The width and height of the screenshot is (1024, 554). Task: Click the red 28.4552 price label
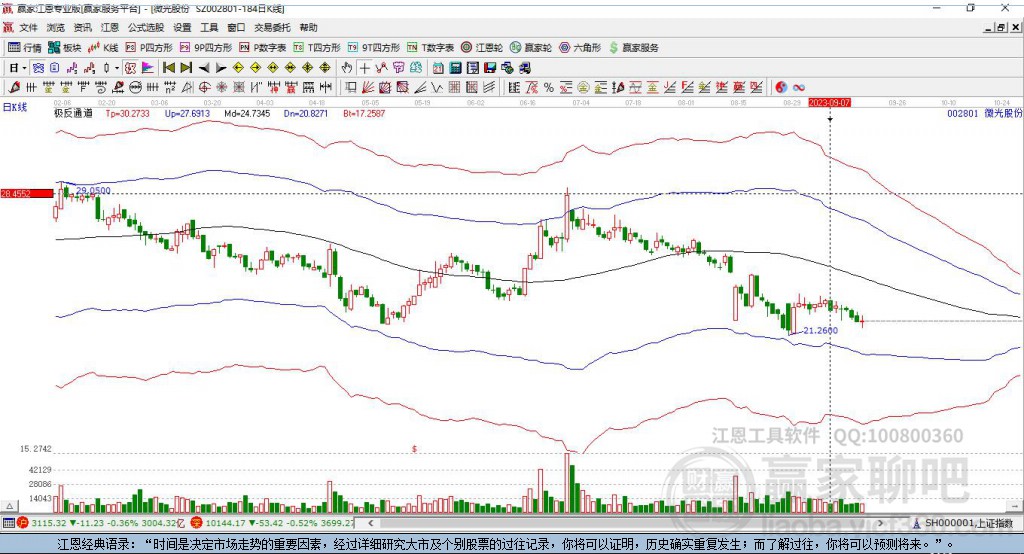click(27, 193)
